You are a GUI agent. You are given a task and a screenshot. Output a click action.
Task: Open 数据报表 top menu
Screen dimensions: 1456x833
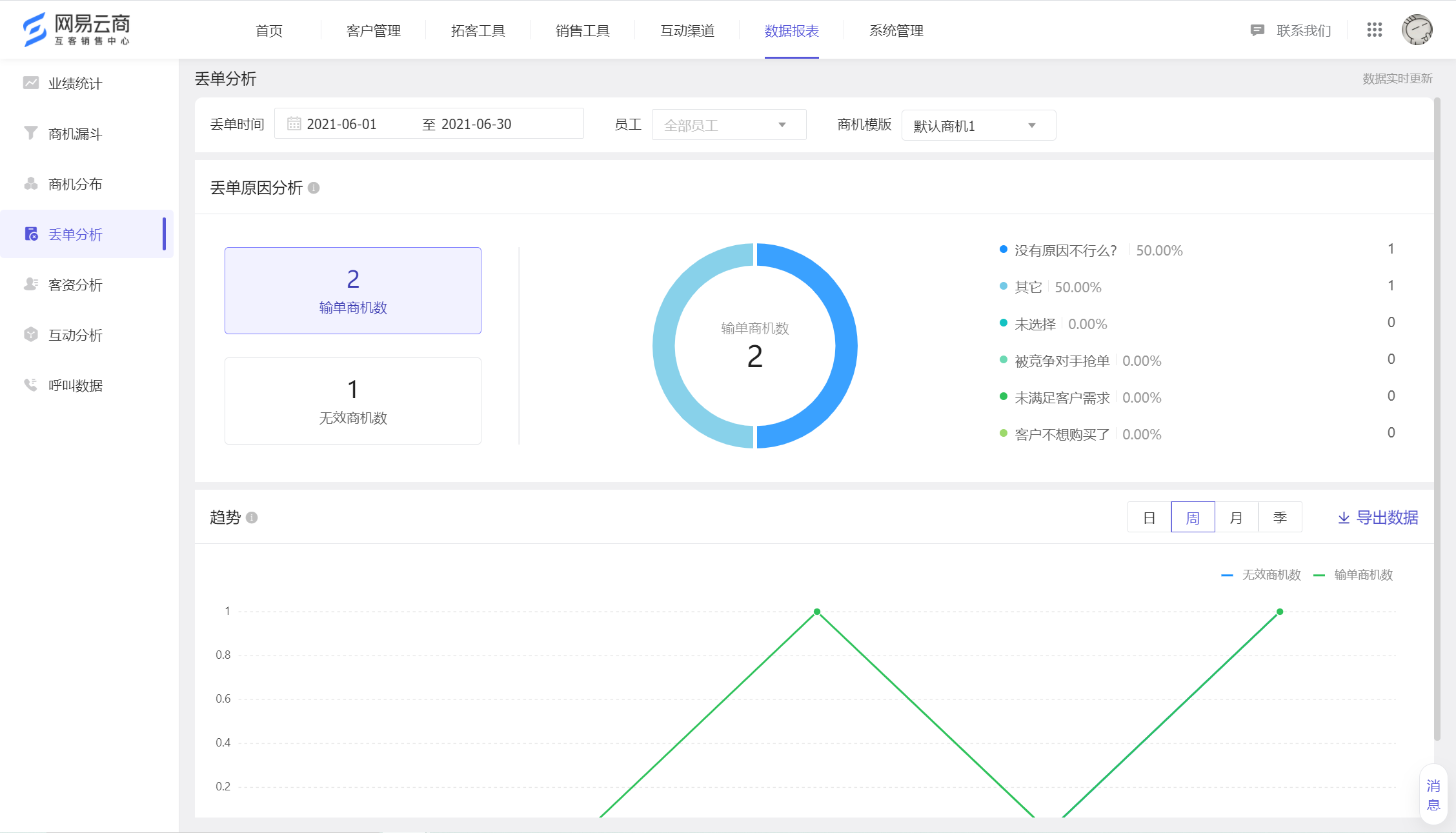point(792,30)
